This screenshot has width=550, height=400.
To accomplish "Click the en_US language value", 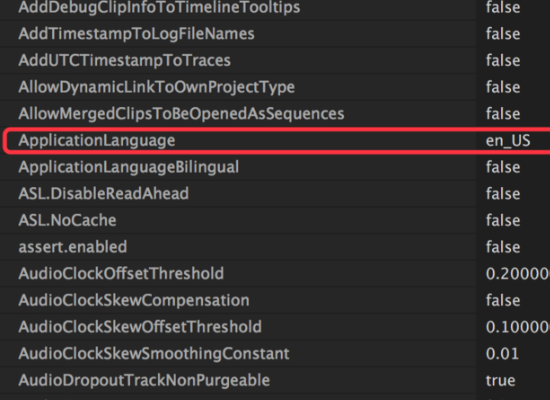I will coord(508,141).
